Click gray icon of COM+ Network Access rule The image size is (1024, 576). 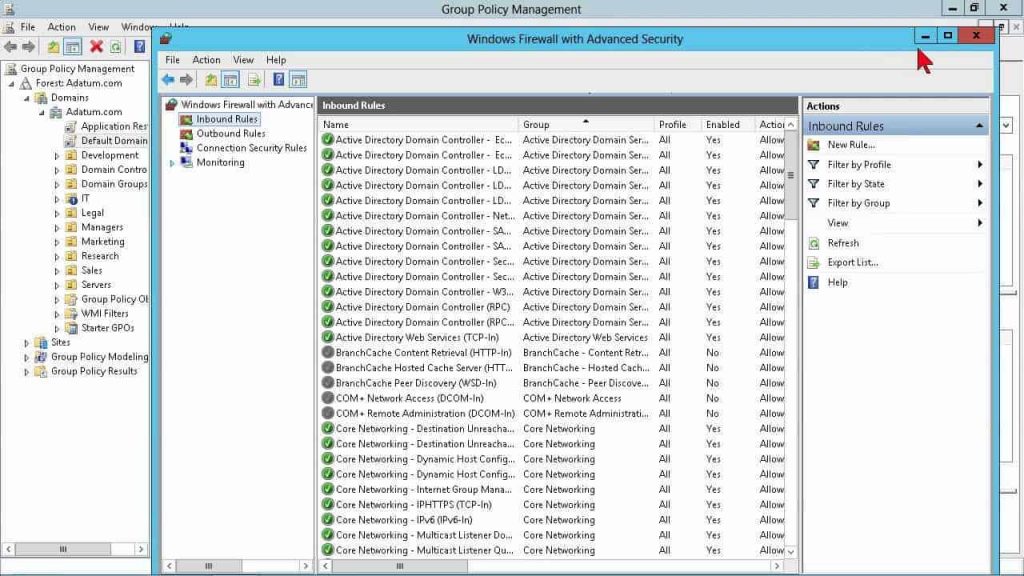(x=328, y=398)
